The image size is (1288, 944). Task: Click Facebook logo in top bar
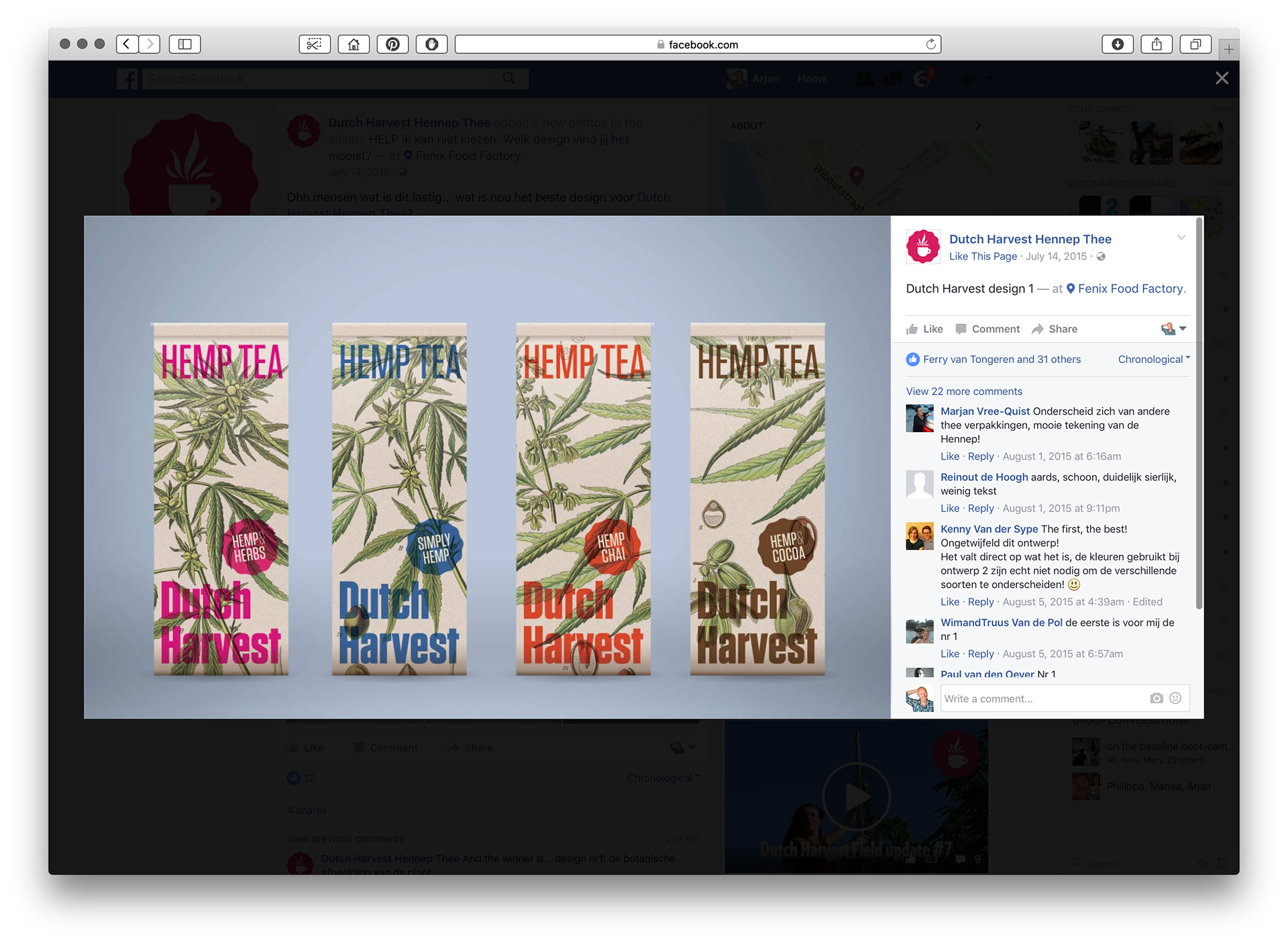point(127,78)
